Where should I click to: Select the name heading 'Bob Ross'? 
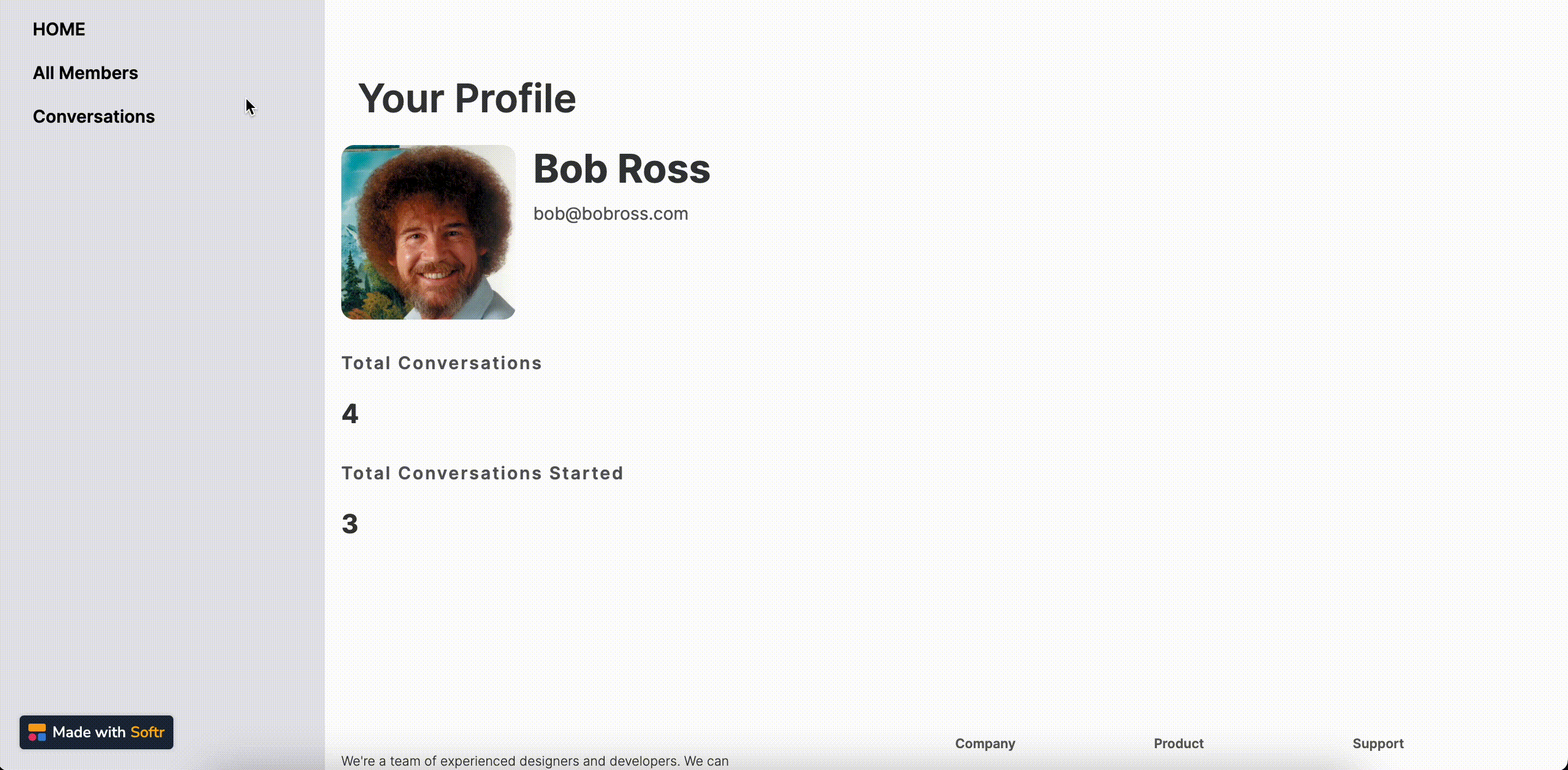[622, 169]
